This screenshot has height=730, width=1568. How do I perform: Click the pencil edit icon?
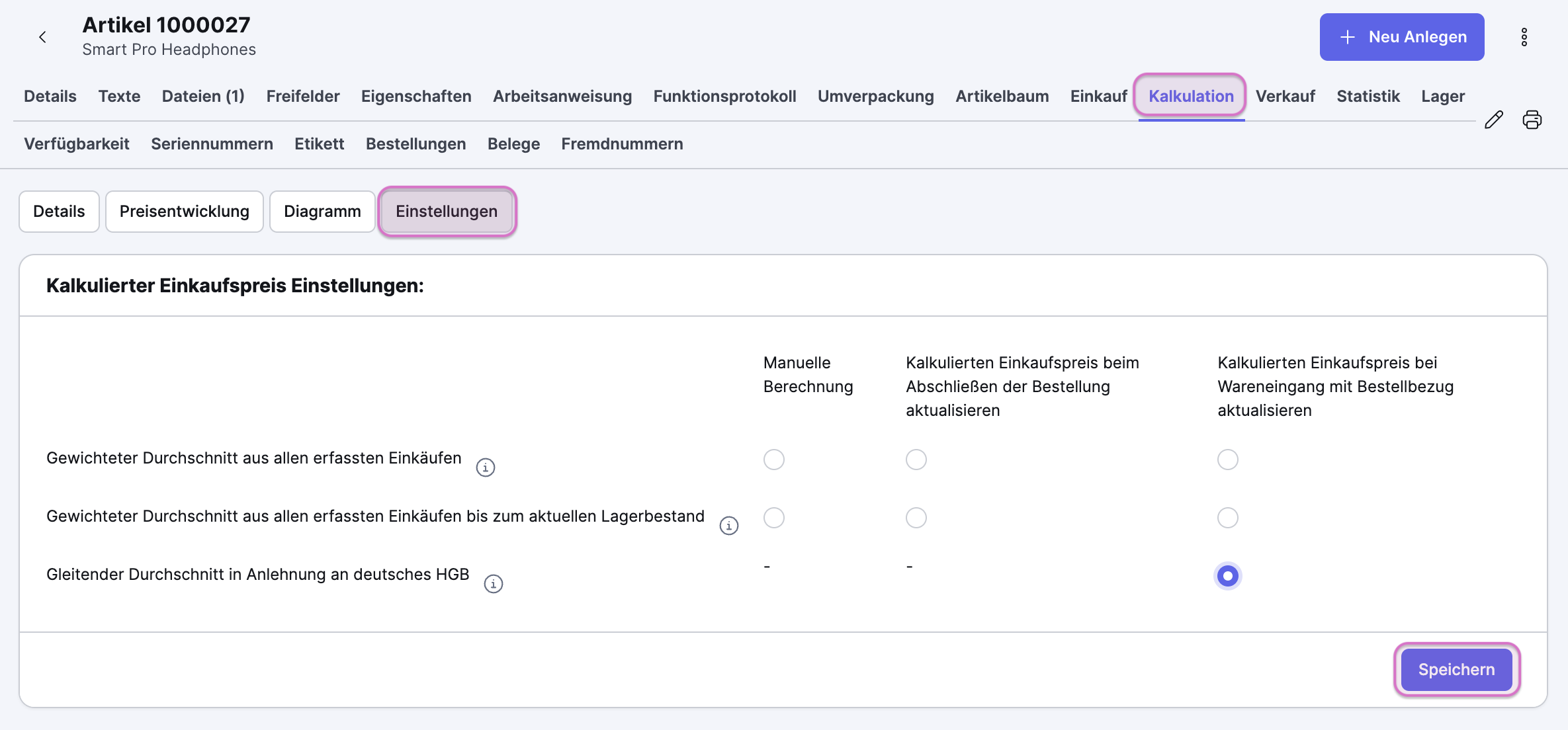point(1494,120)
